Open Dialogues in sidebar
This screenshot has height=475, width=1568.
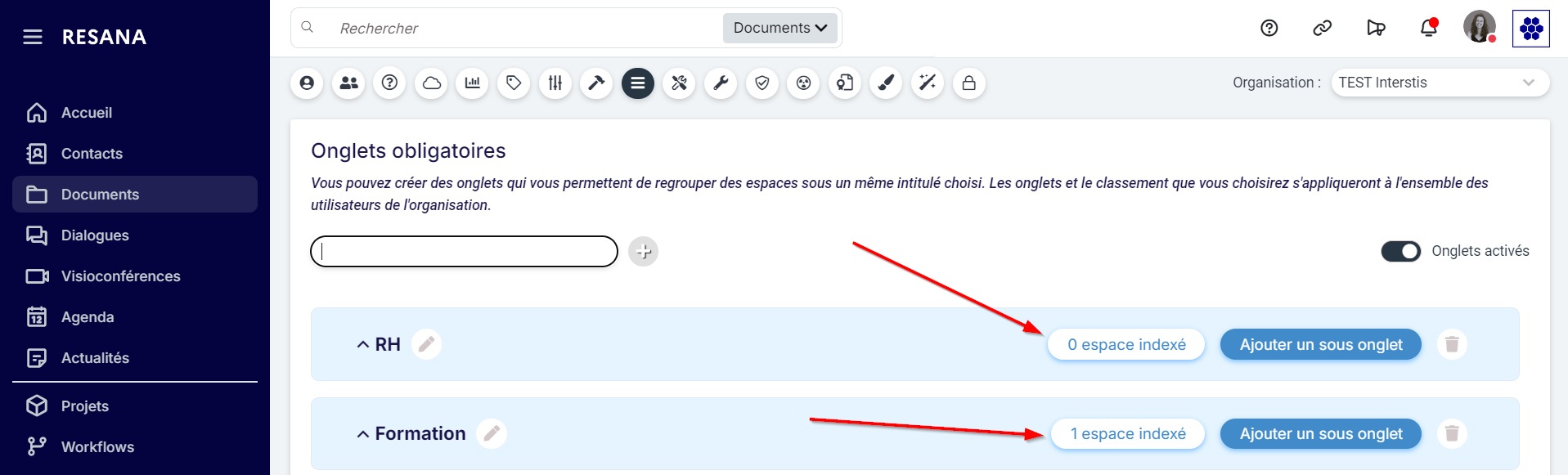135,235
